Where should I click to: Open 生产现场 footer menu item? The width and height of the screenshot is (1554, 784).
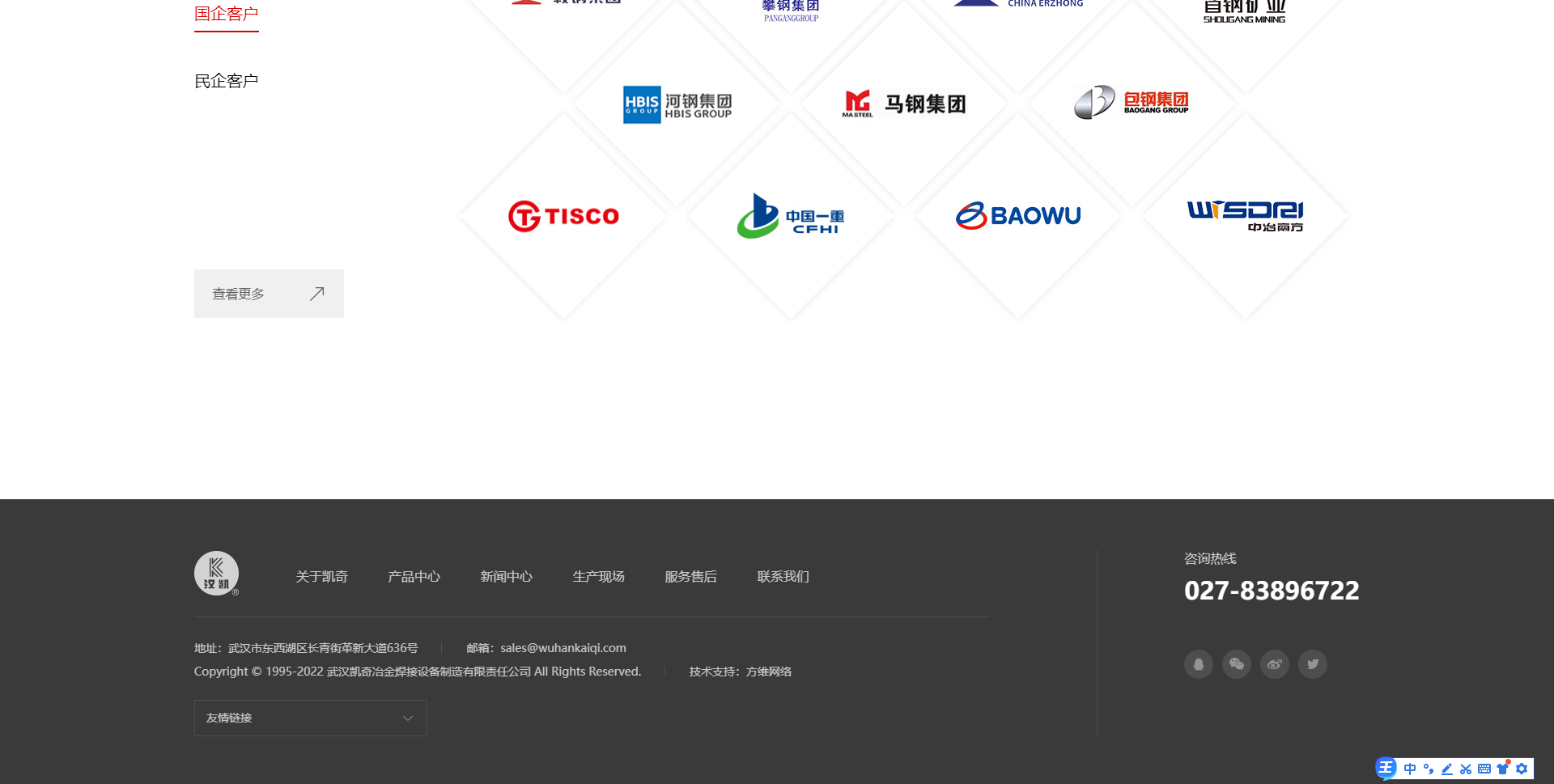[598, 576]
